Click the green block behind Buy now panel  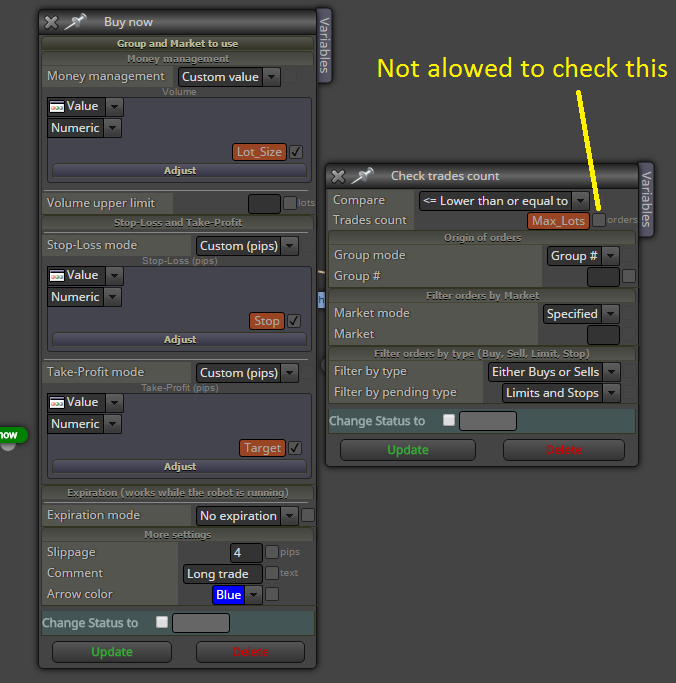[x=13, y=435]
